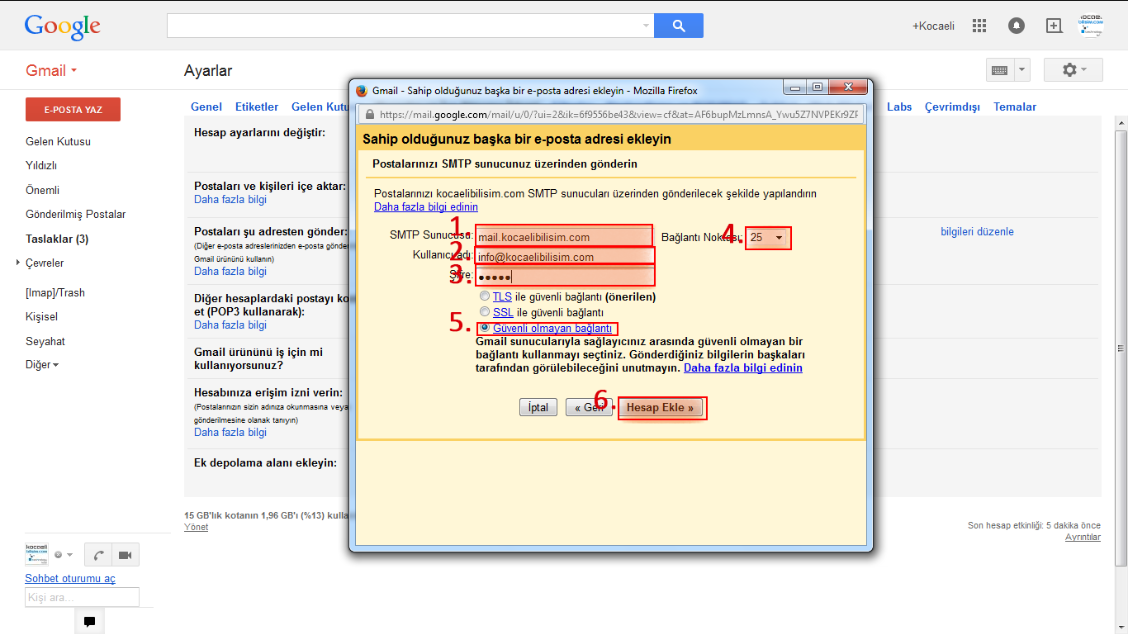Click the +Kocaeli profile link
The image size is (1128, 634).
933,26
